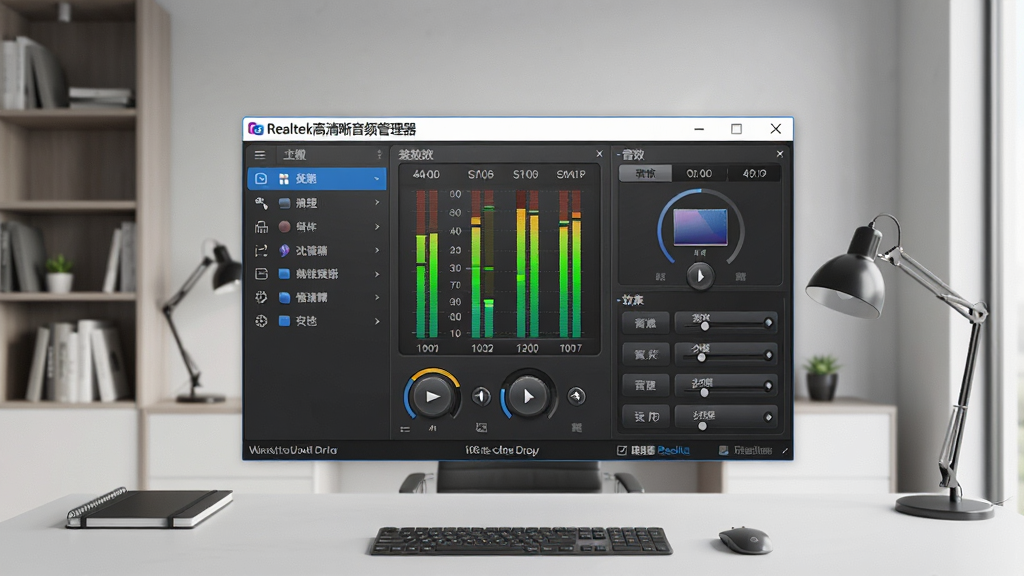This screenshot has height=576, width=1024.
Task: Click the play knob with the orange arc
Action: click(x=432, y=396)
